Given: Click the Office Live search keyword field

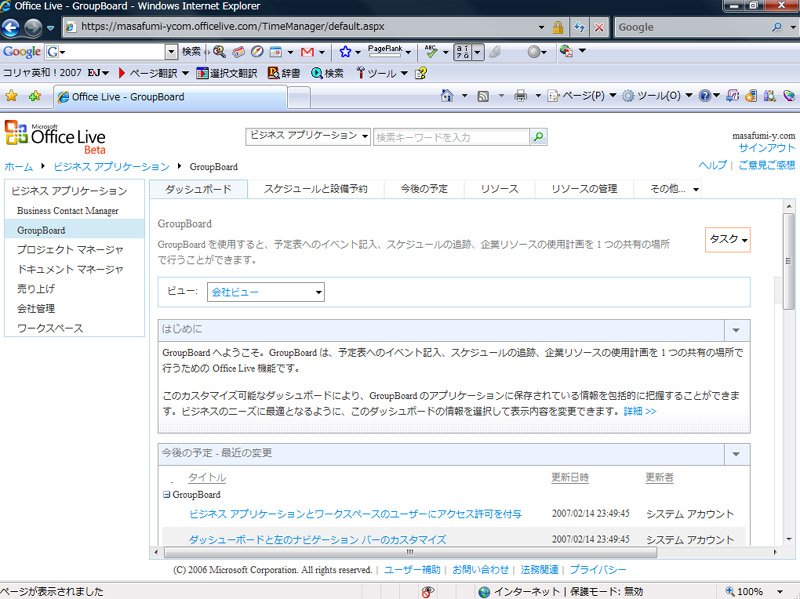Looking at the screenshot, I should [x=451, y=137].
